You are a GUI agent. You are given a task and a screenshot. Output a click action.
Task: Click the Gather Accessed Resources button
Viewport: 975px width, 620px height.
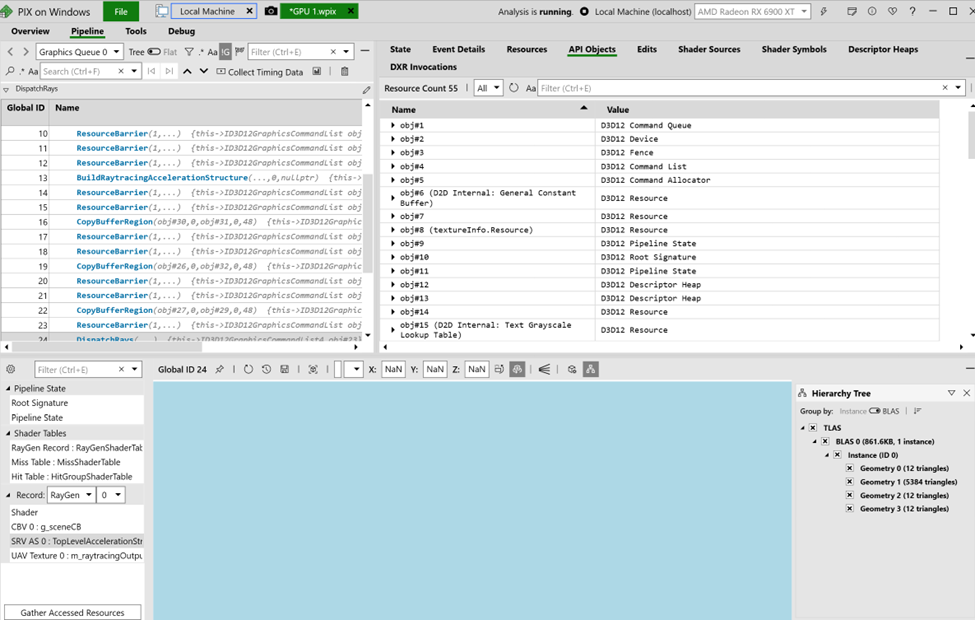click(72, 612)
